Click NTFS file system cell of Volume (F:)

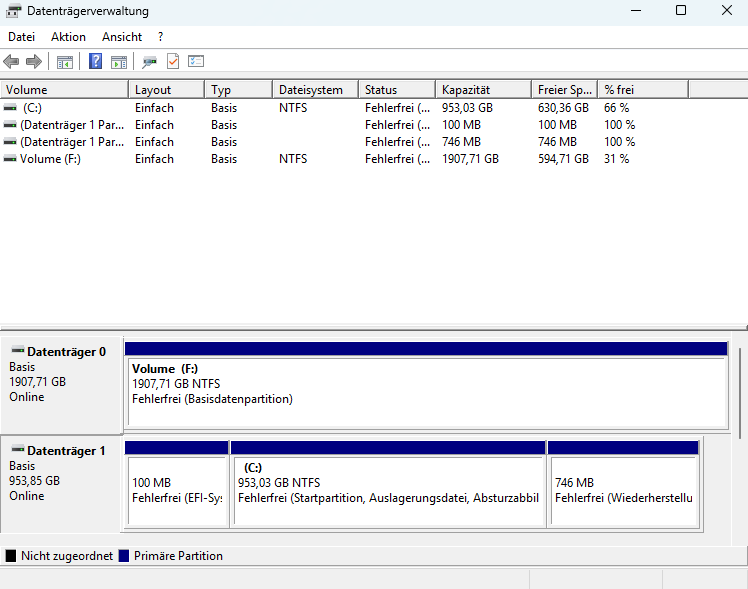coord(293,159)
